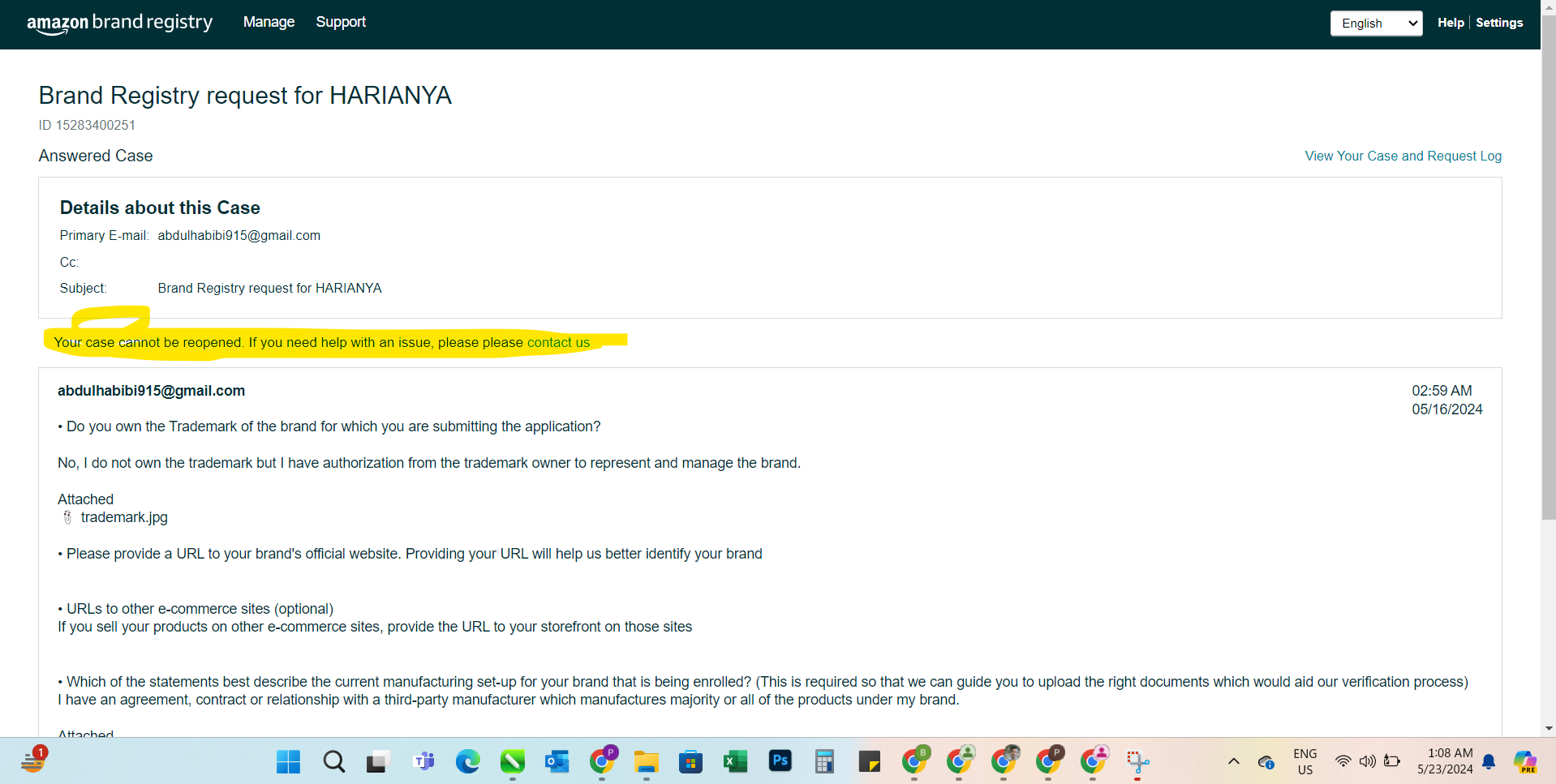
Task: Click the Amazon Brand Registry logo
Action: (x=120, y=23)
